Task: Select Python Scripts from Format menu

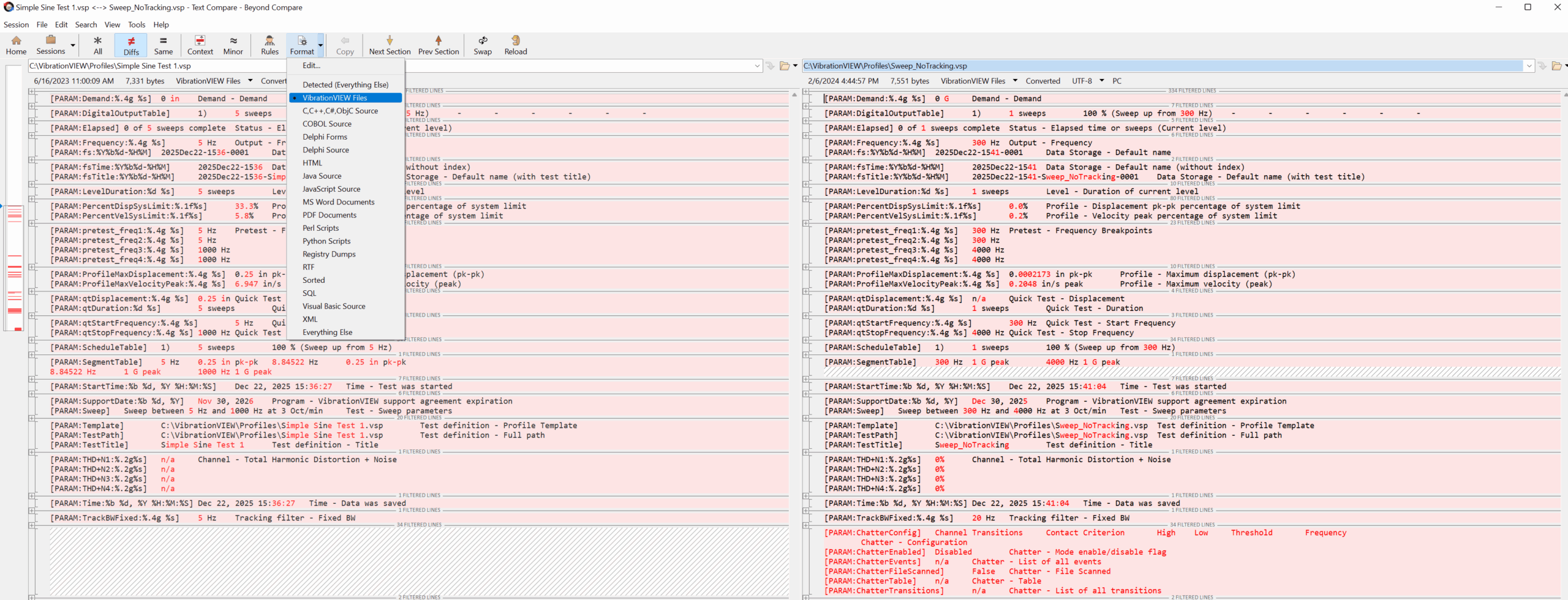Action: (x=326, y=241)
